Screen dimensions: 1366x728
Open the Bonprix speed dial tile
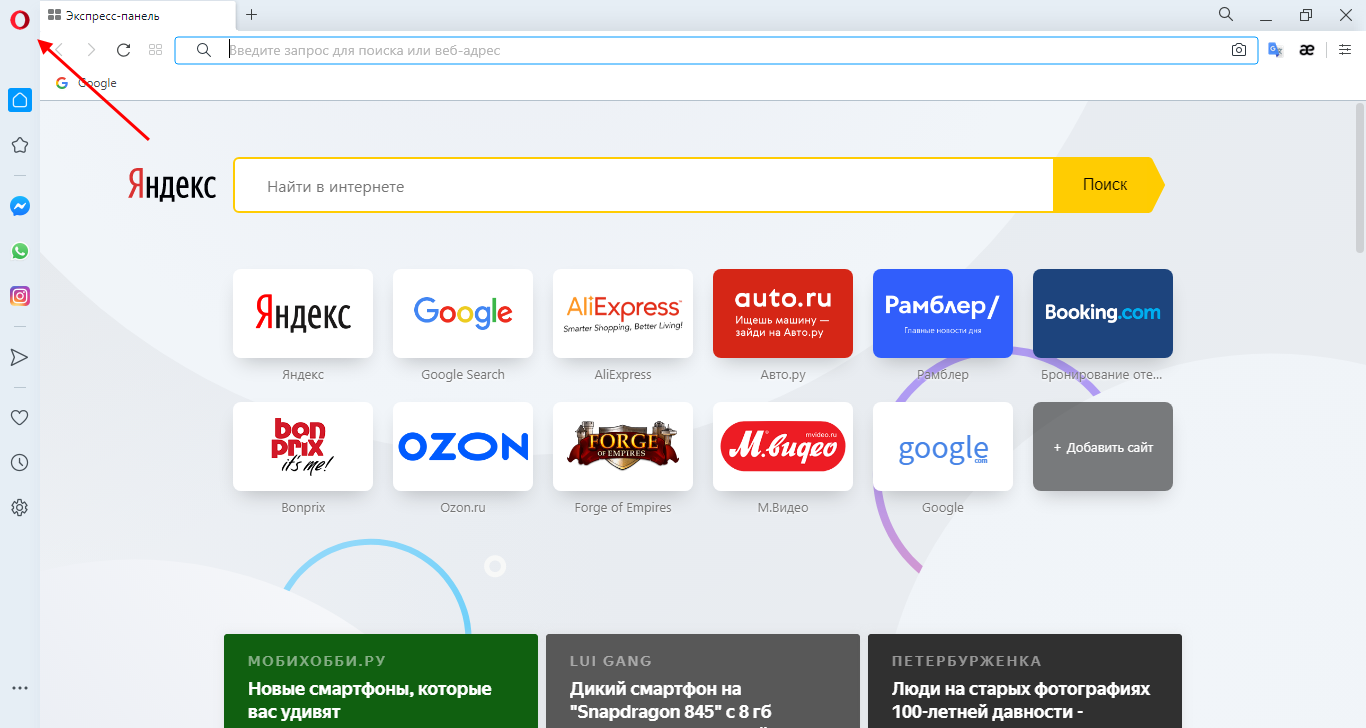point(303,446)
